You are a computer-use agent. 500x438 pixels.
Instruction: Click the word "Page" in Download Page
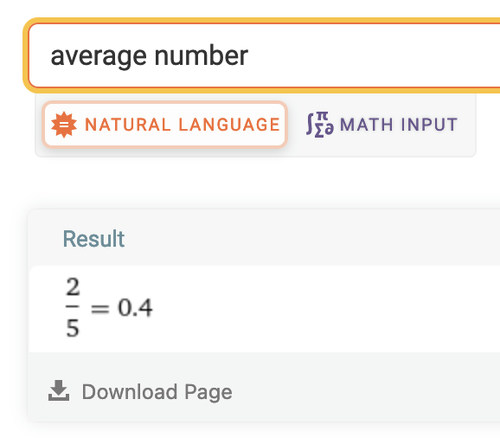pos(208,392)
